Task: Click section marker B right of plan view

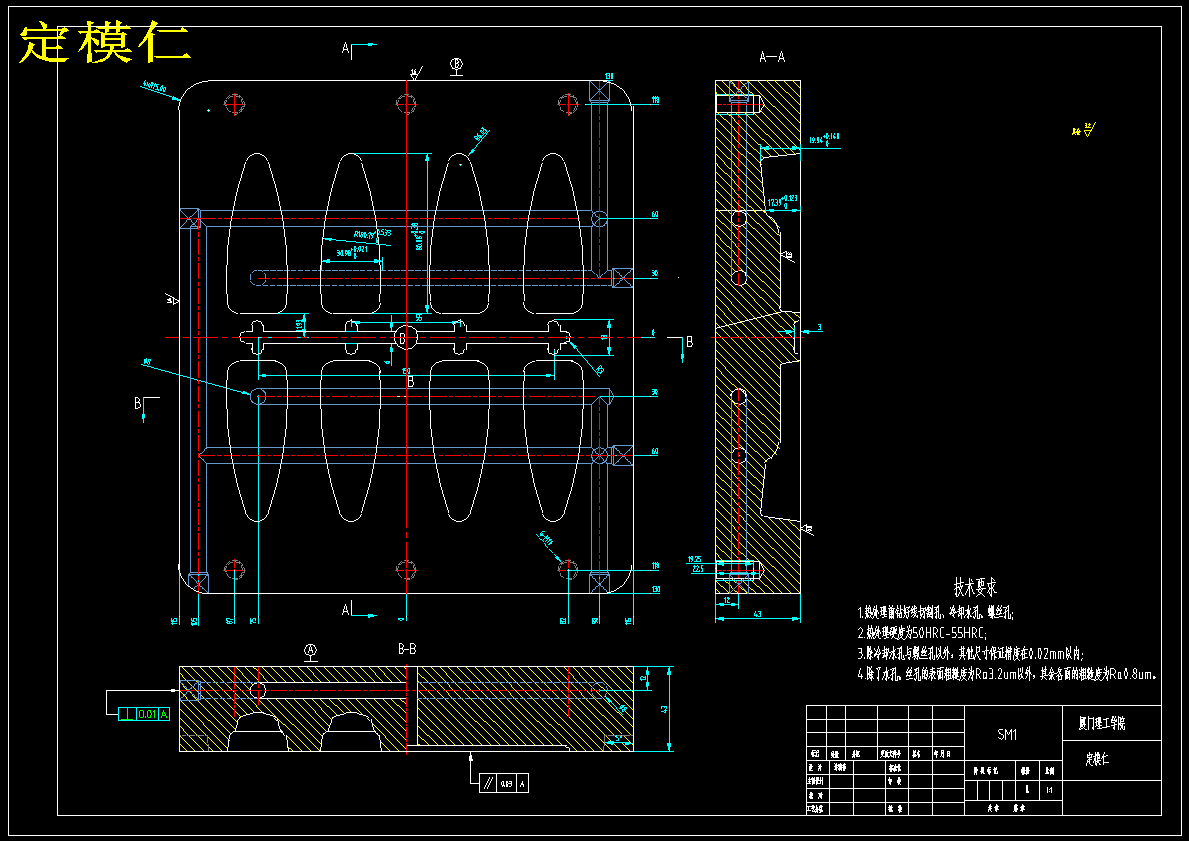Action: coord(689,342)
